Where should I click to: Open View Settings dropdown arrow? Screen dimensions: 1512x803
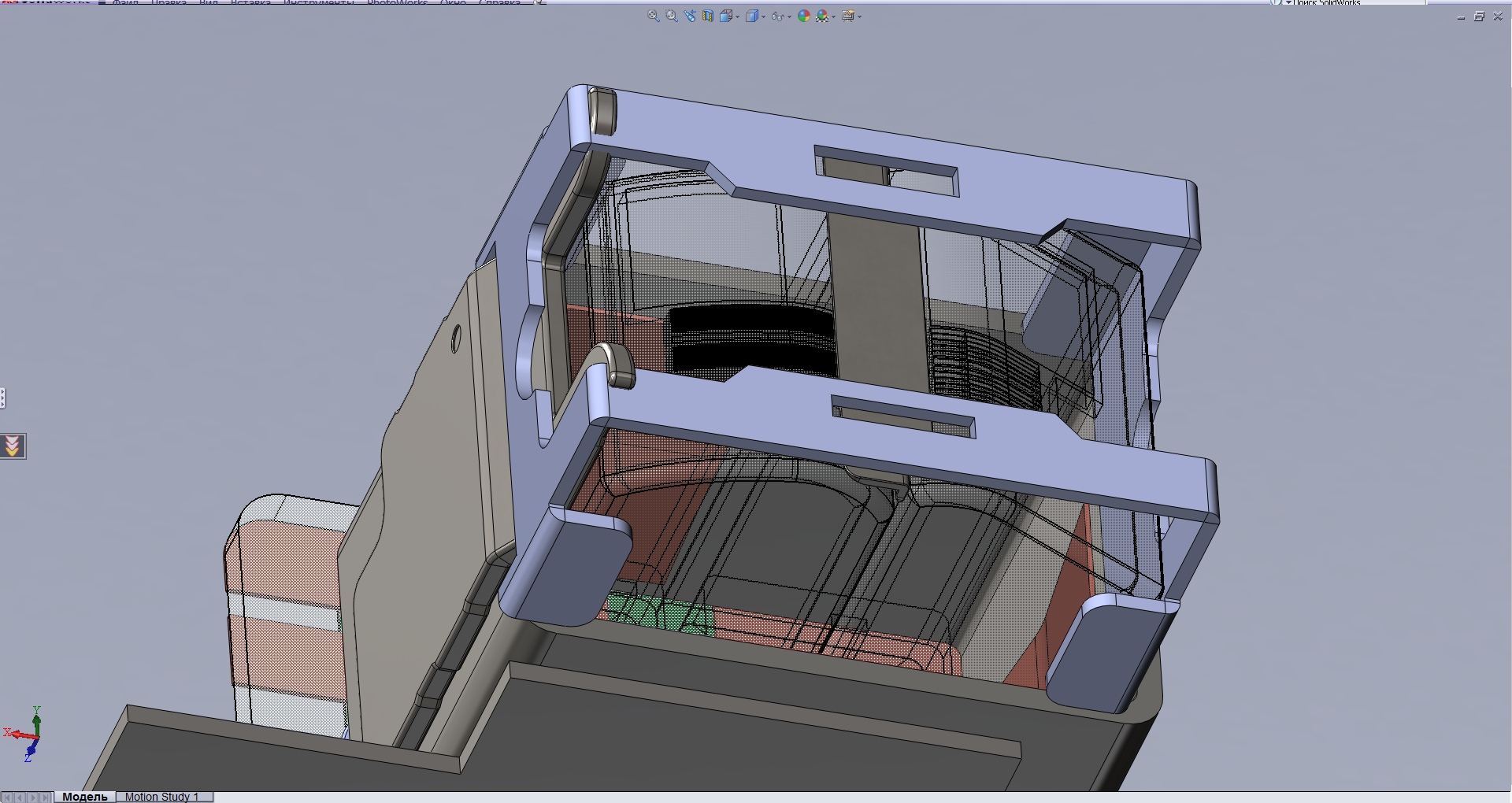[859, 17]
